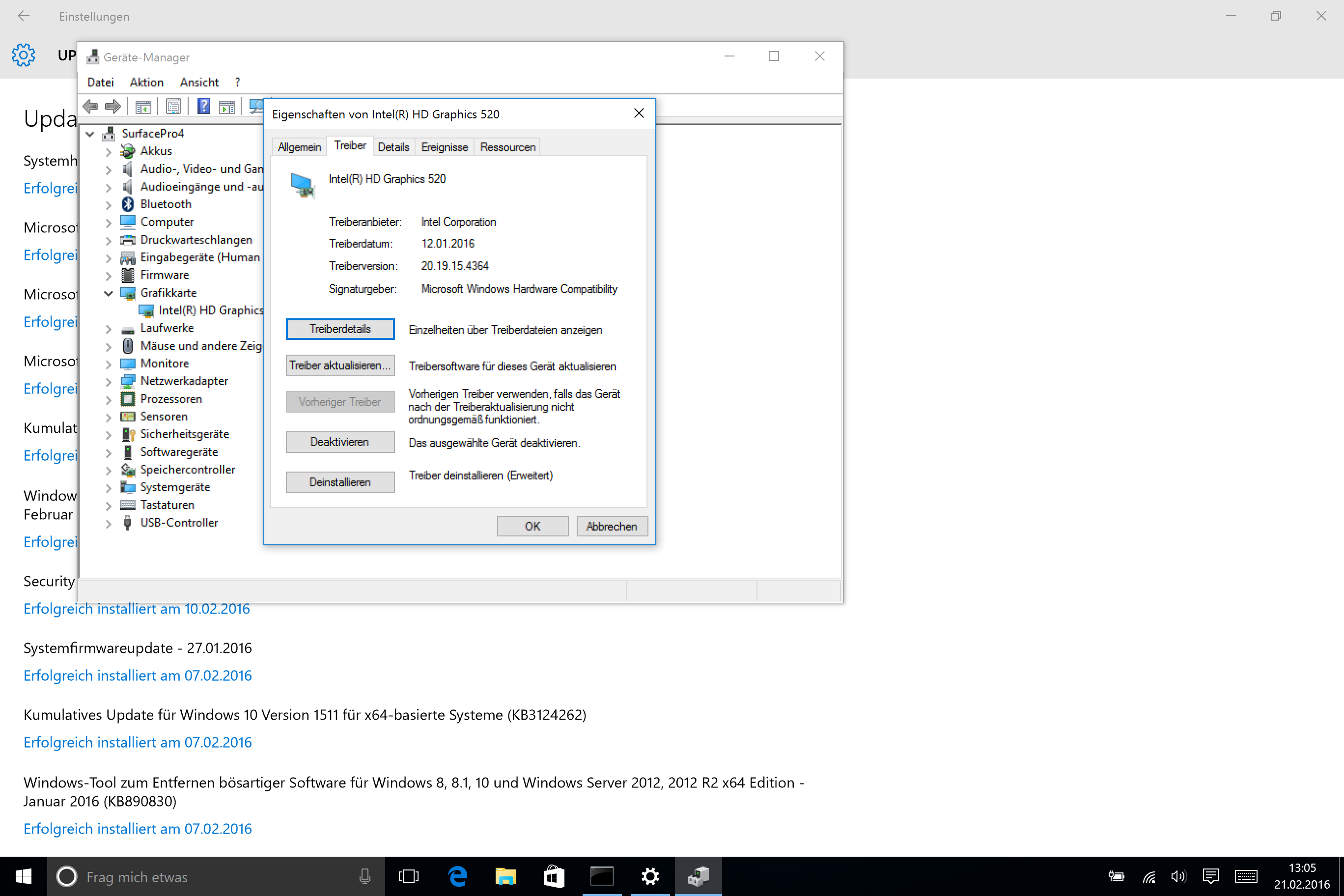Open the Aktion menu

click(147, 83)
